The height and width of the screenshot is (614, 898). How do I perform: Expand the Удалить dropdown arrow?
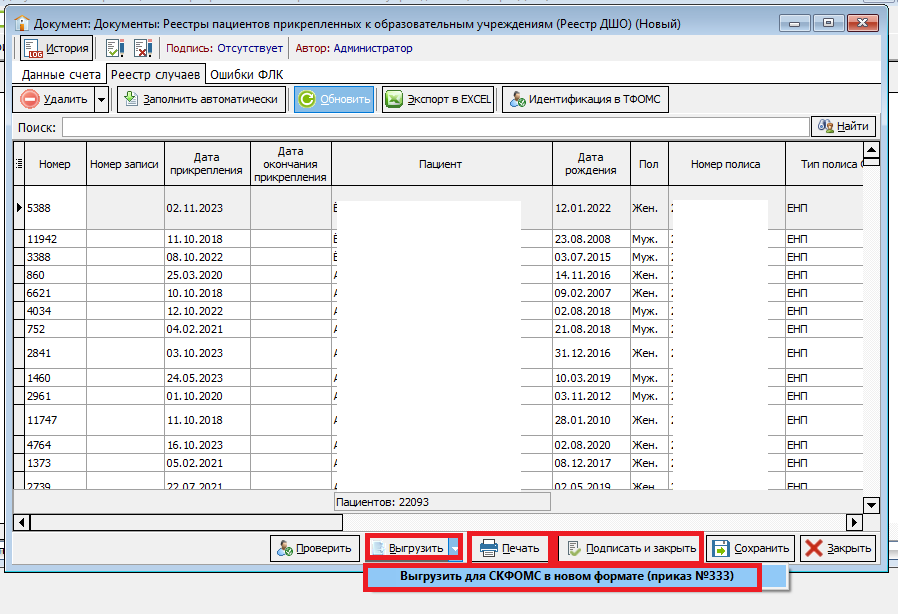tap(101, 99)
